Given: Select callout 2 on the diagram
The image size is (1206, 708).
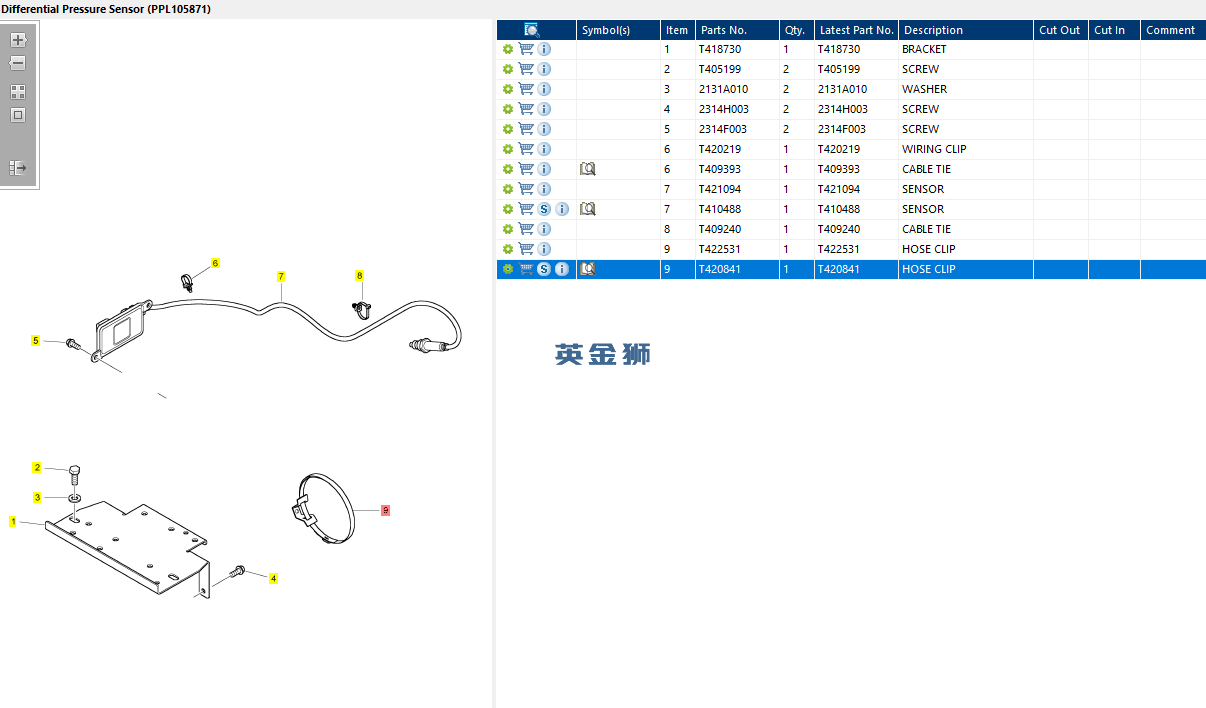Looking at the screenshot, I should coord(37,467).
